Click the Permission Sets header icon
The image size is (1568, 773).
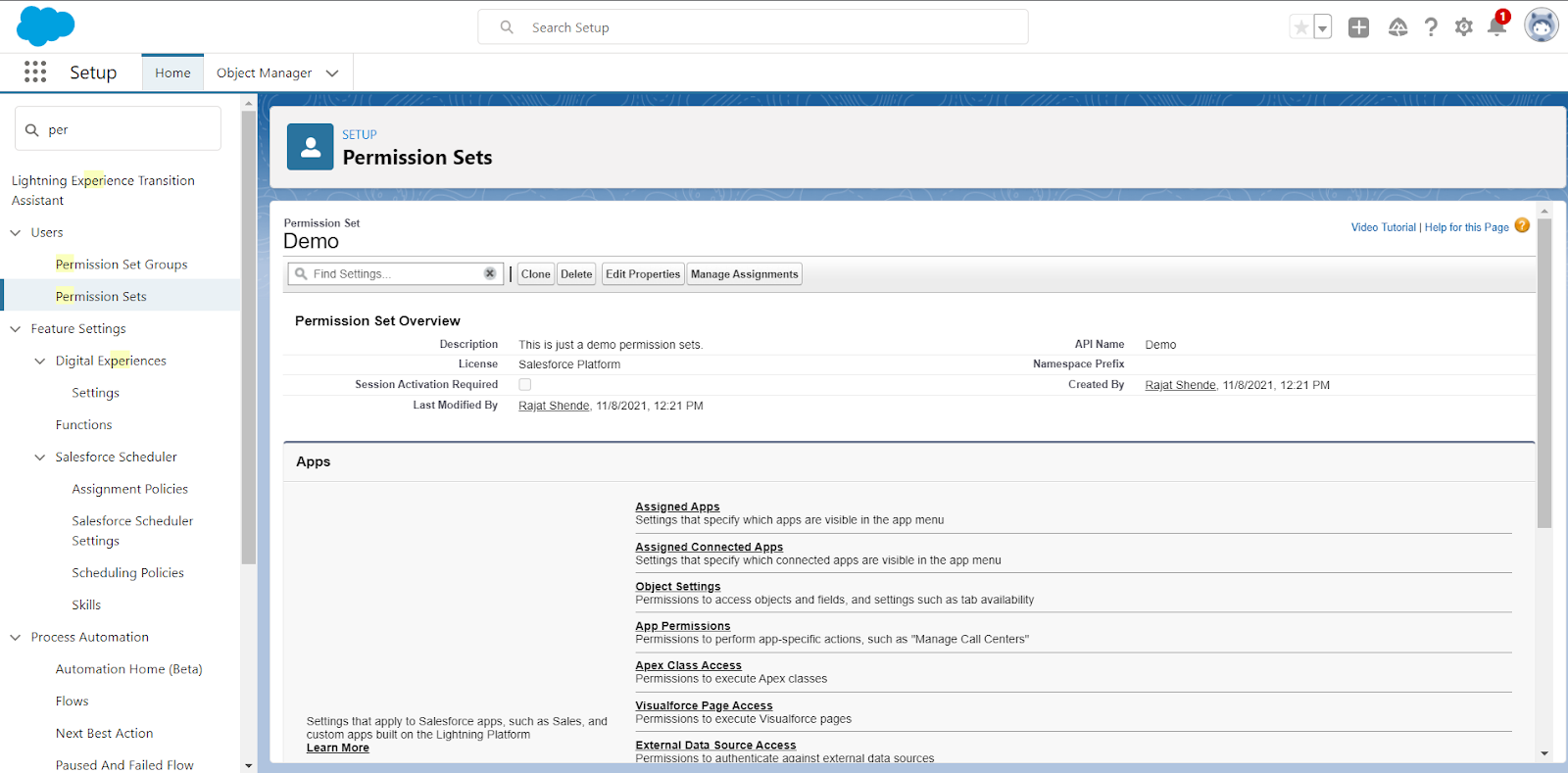(x=311, y=147)
